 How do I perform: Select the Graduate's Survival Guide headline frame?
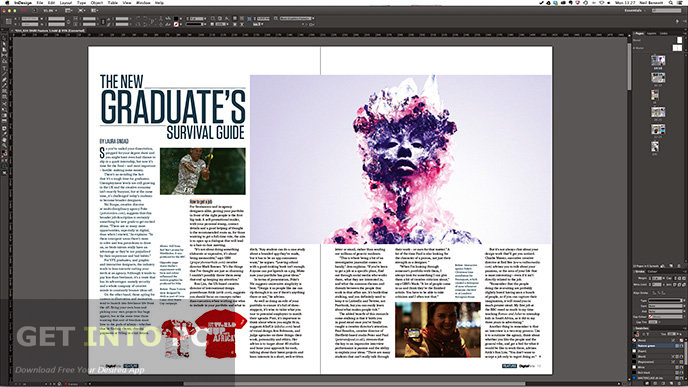(173, 107)
